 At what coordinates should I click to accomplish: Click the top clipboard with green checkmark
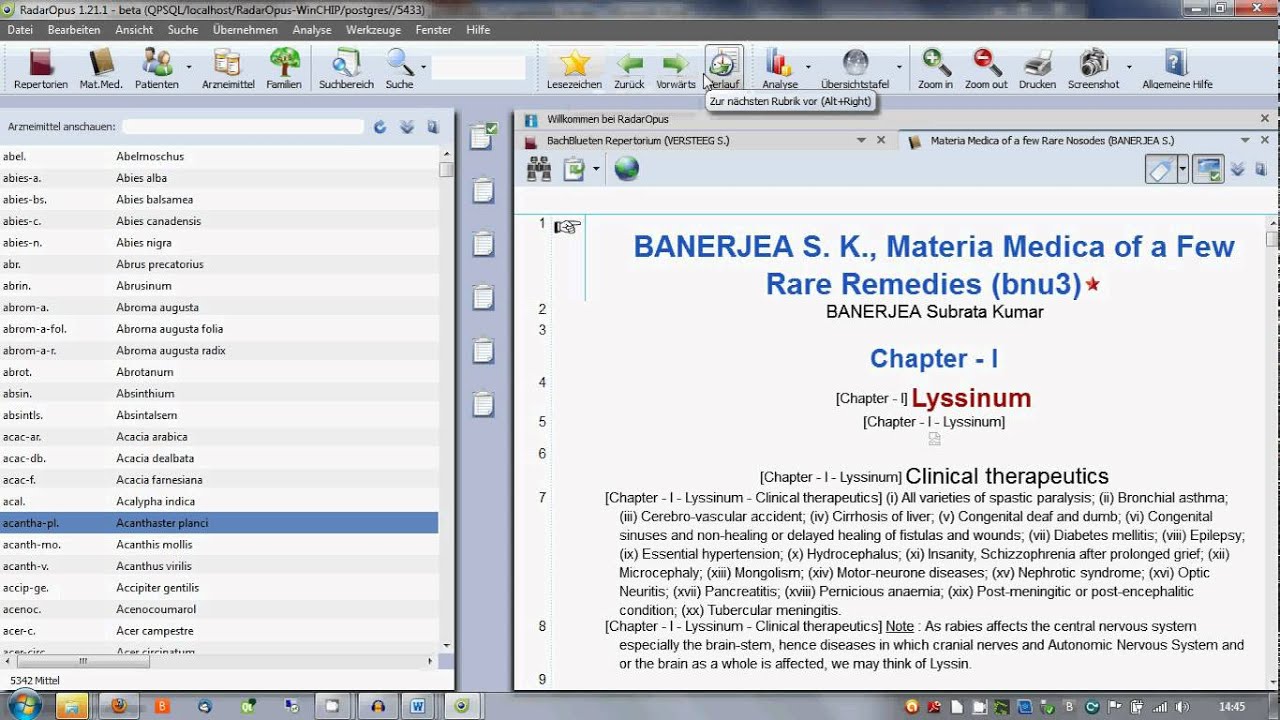pyautogui.click(x=484, y=136)
